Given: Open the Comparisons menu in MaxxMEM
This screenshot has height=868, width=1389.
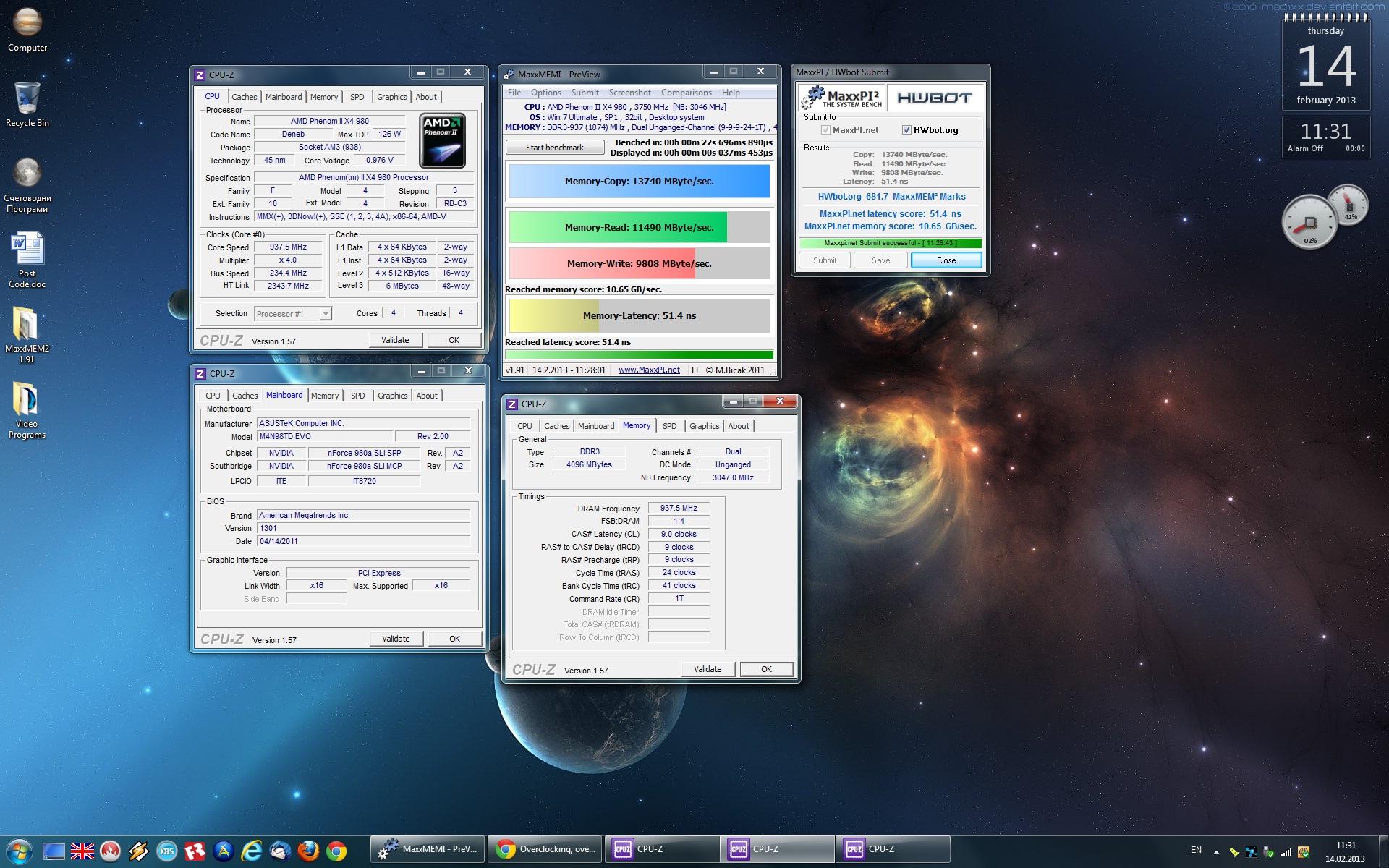Looking at the screenshot, I should (687, 93).
